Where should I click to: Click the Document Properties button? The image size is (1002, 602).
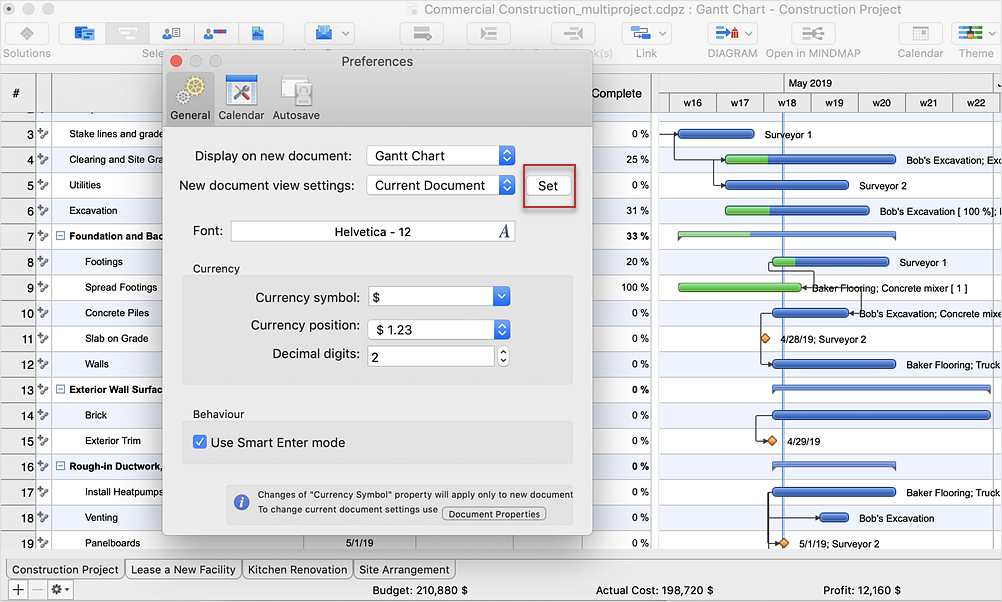(x=494, y=514)
